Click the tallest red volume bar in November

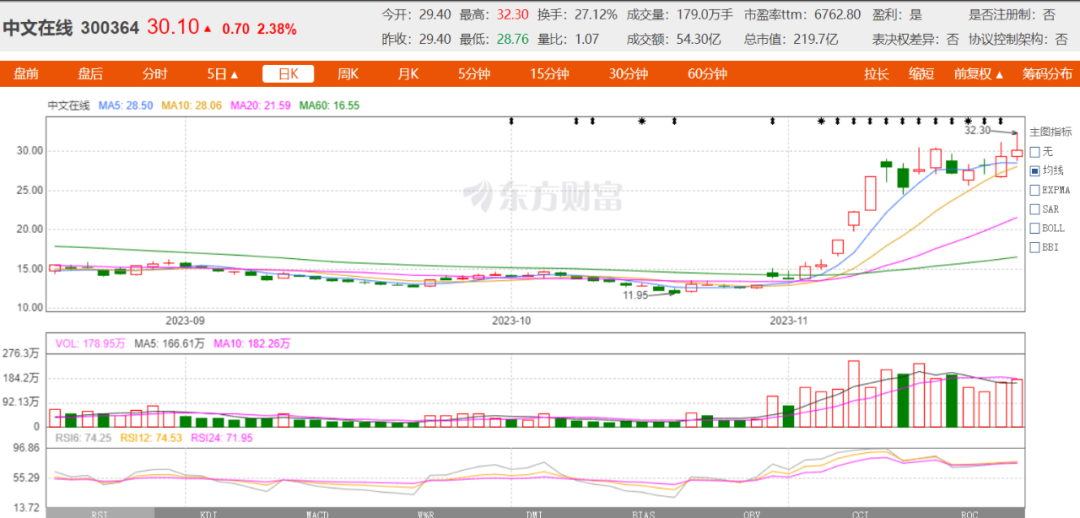point(854,393)
